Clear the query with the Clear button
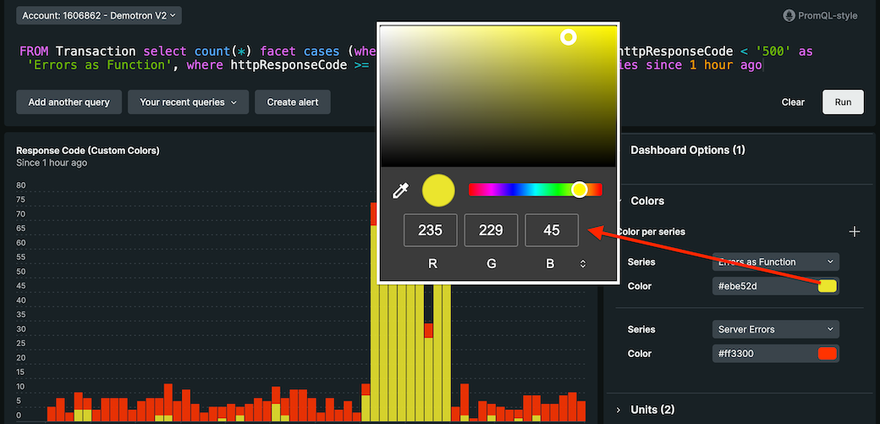Image resolution: width=880 pixels, height=424 pixels. (792, 102)
